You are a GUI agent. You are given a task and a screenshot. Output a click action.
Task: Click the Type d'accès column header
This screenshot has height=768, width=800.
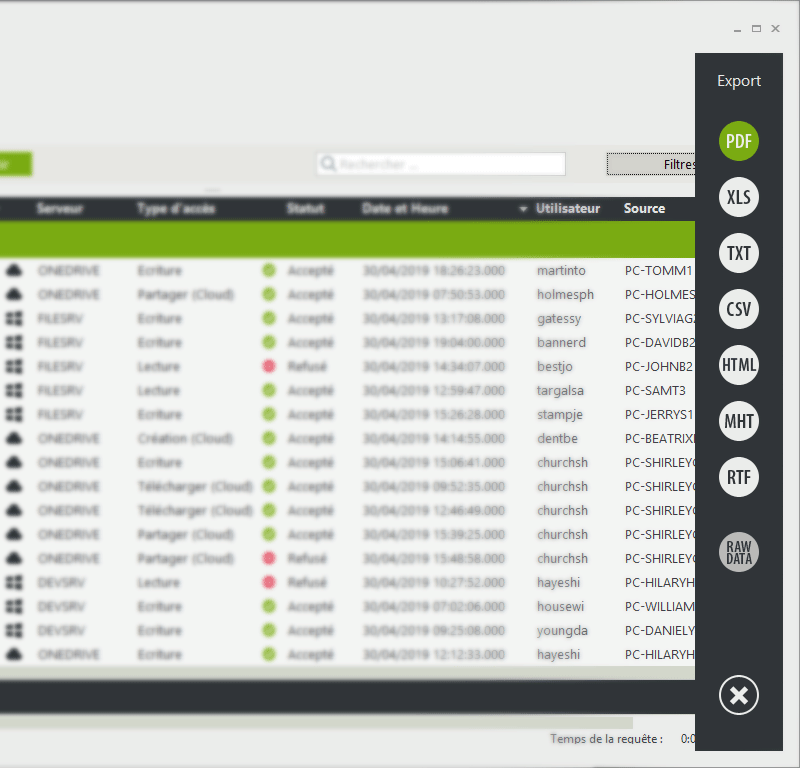tap(176, 209)
